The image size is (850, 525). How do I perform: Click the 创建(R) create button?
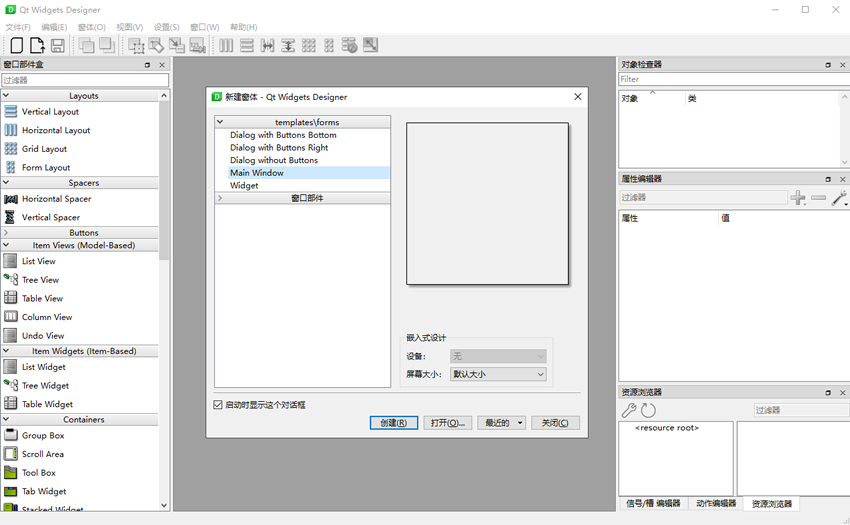point(394,423)
